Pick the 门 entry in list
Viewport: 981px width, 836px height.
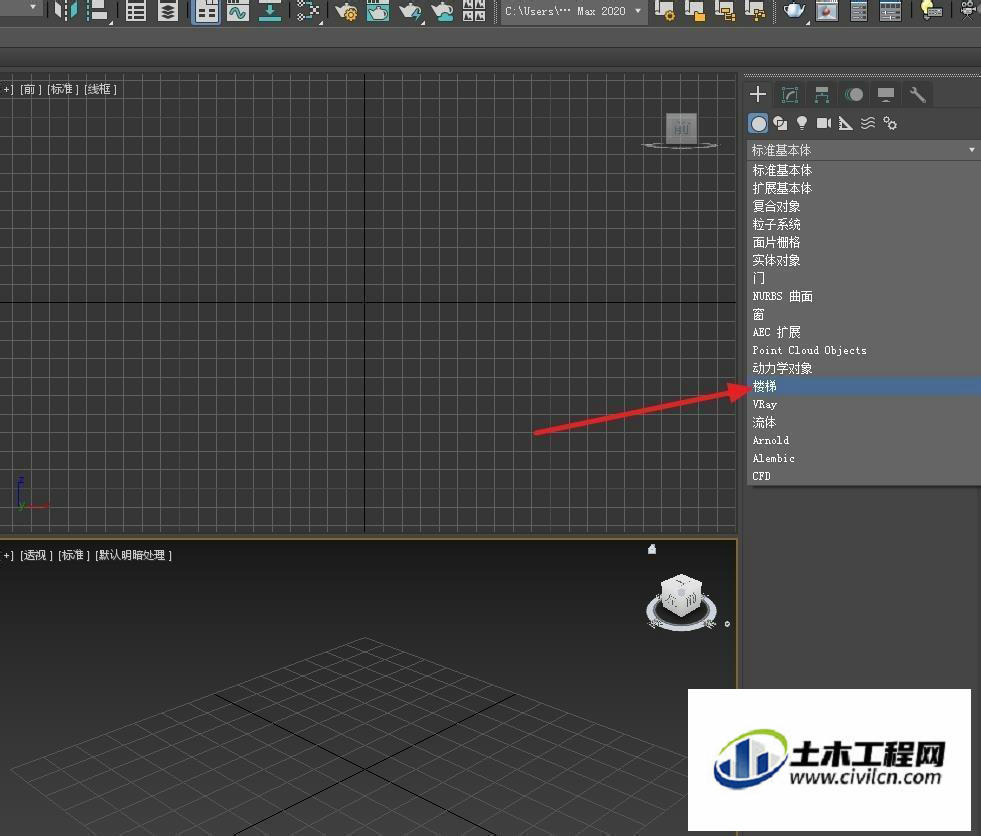coord(864,278)
